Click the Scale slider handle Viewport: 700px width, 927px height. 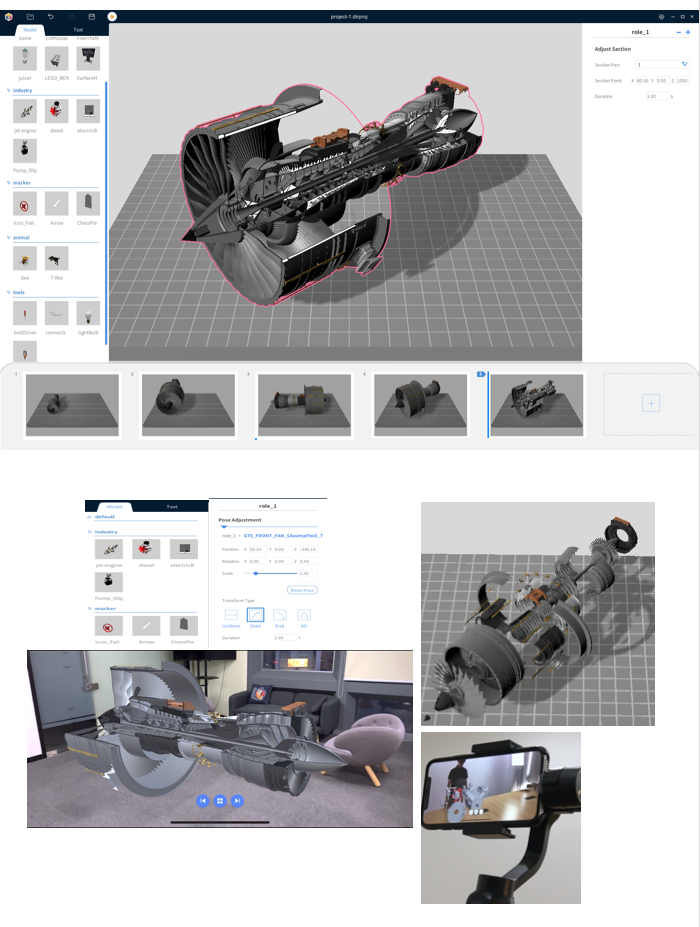coord(256,573)
